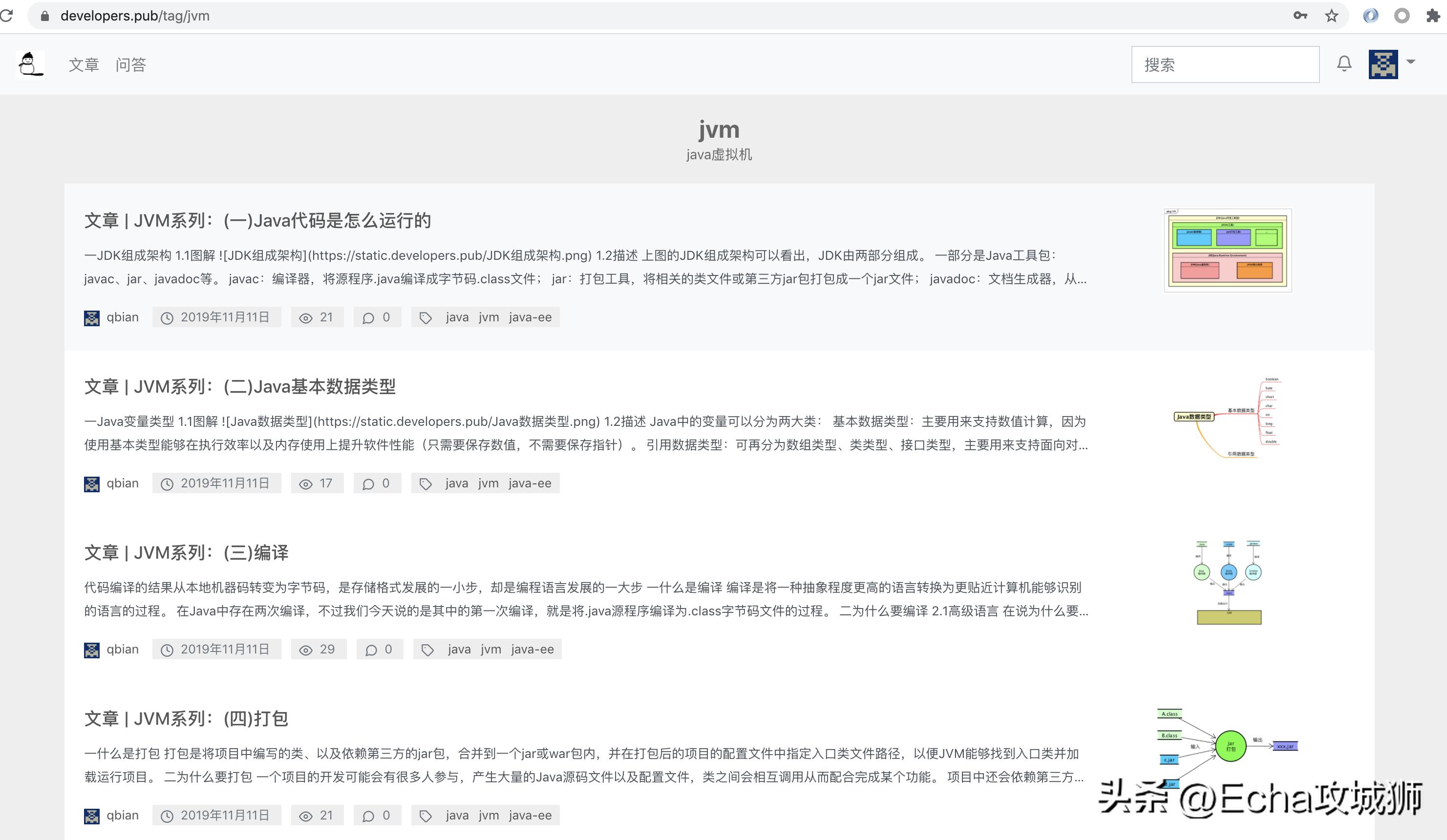Image resolution: width=1447 pixels, height=840 pixels.
Task: Open the notification bell
Action: pyautogui.click(x=1343, y=63)
